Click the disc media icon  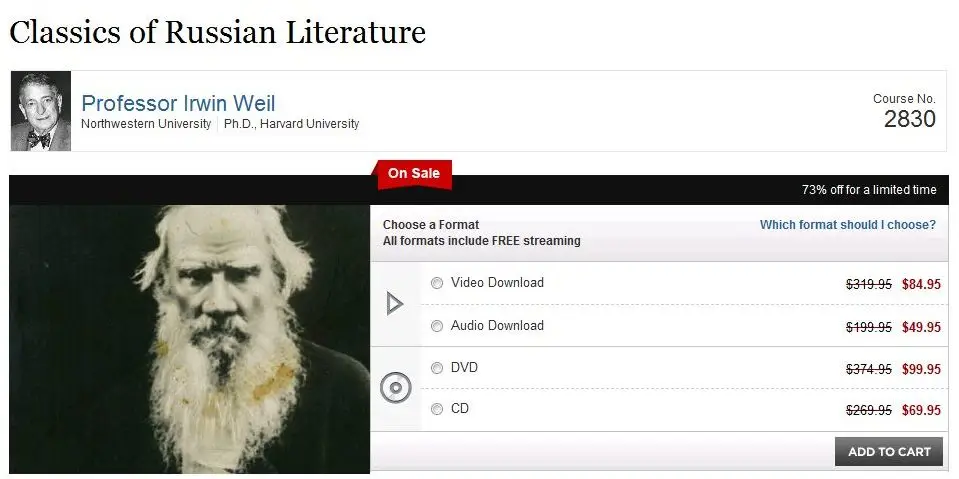pos(395,388)
